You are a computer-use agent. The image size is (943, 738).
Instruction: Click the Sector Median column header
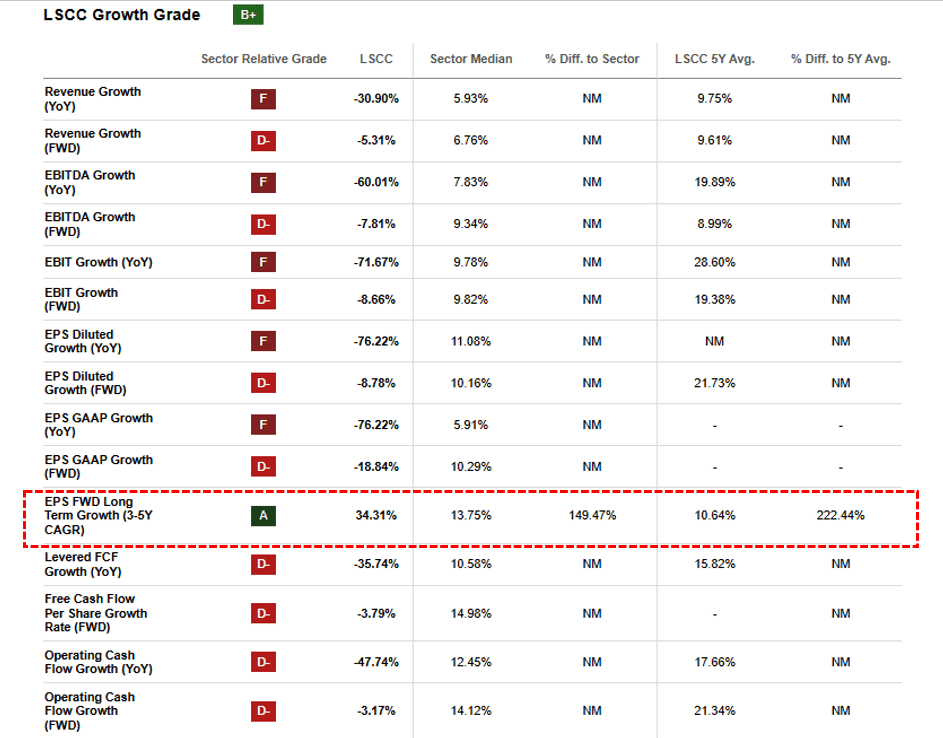click(x=471, y=59)
